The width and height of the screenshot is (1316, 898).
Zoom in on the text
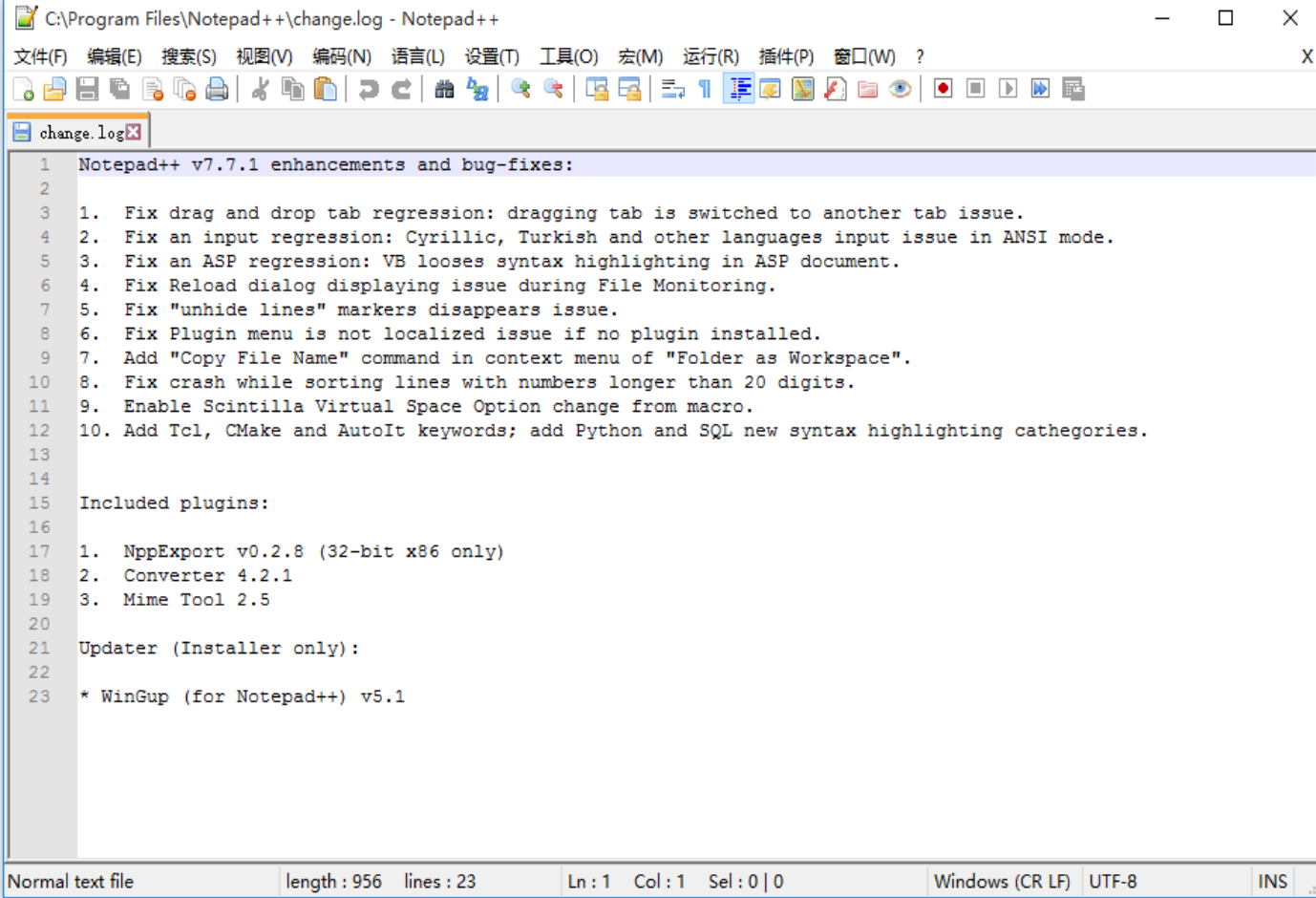click(520, 90)
